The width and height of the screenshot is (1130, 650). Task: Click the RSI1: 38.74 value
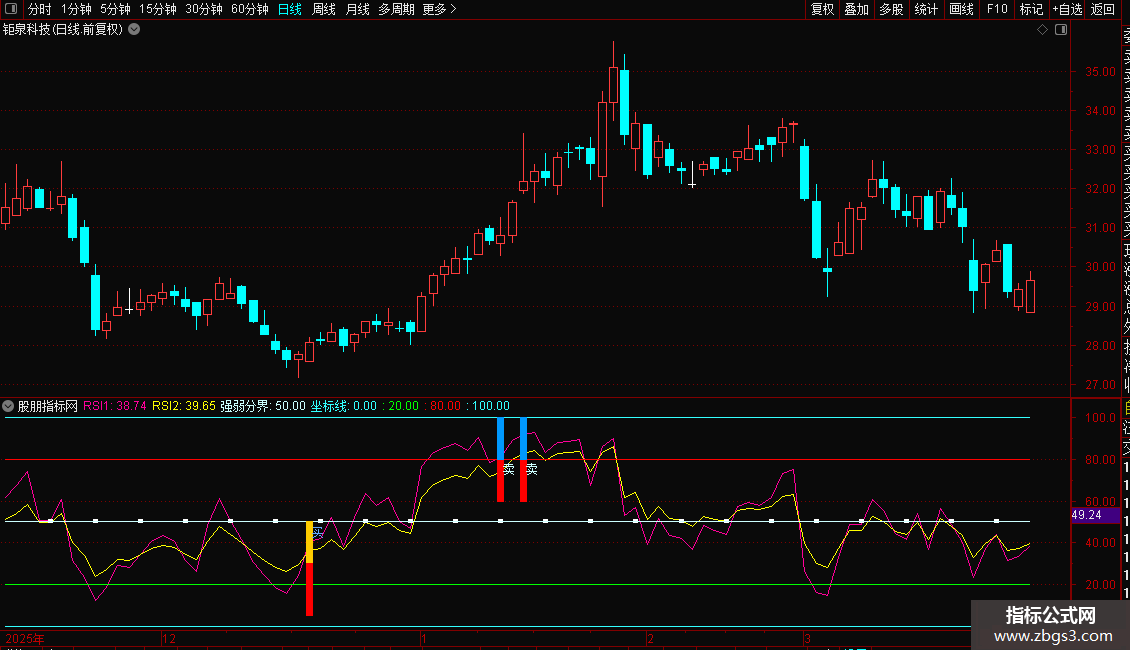(115, 406)
